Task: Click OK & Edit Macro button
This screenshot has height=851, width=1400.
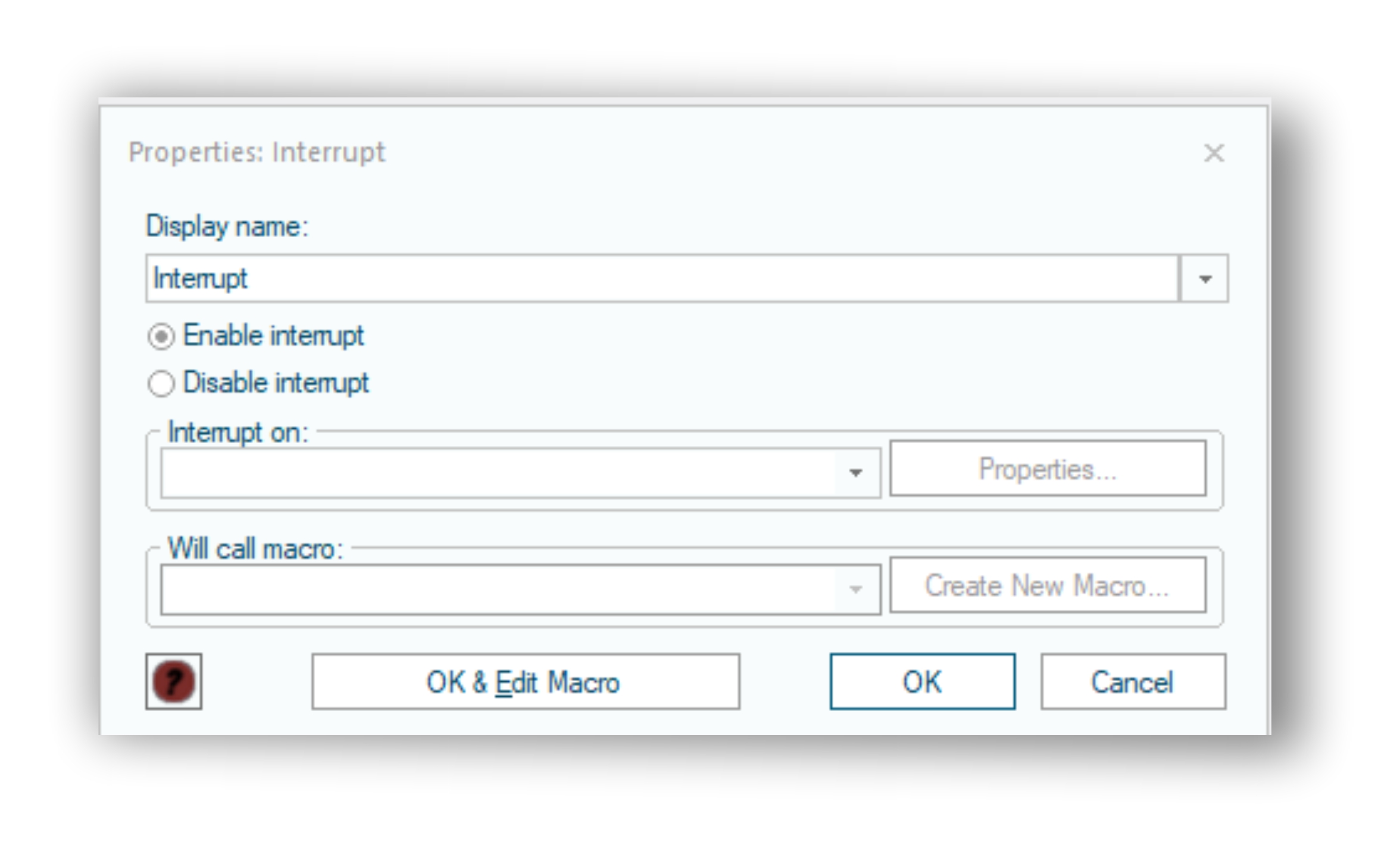Action: tap(526, 682)
